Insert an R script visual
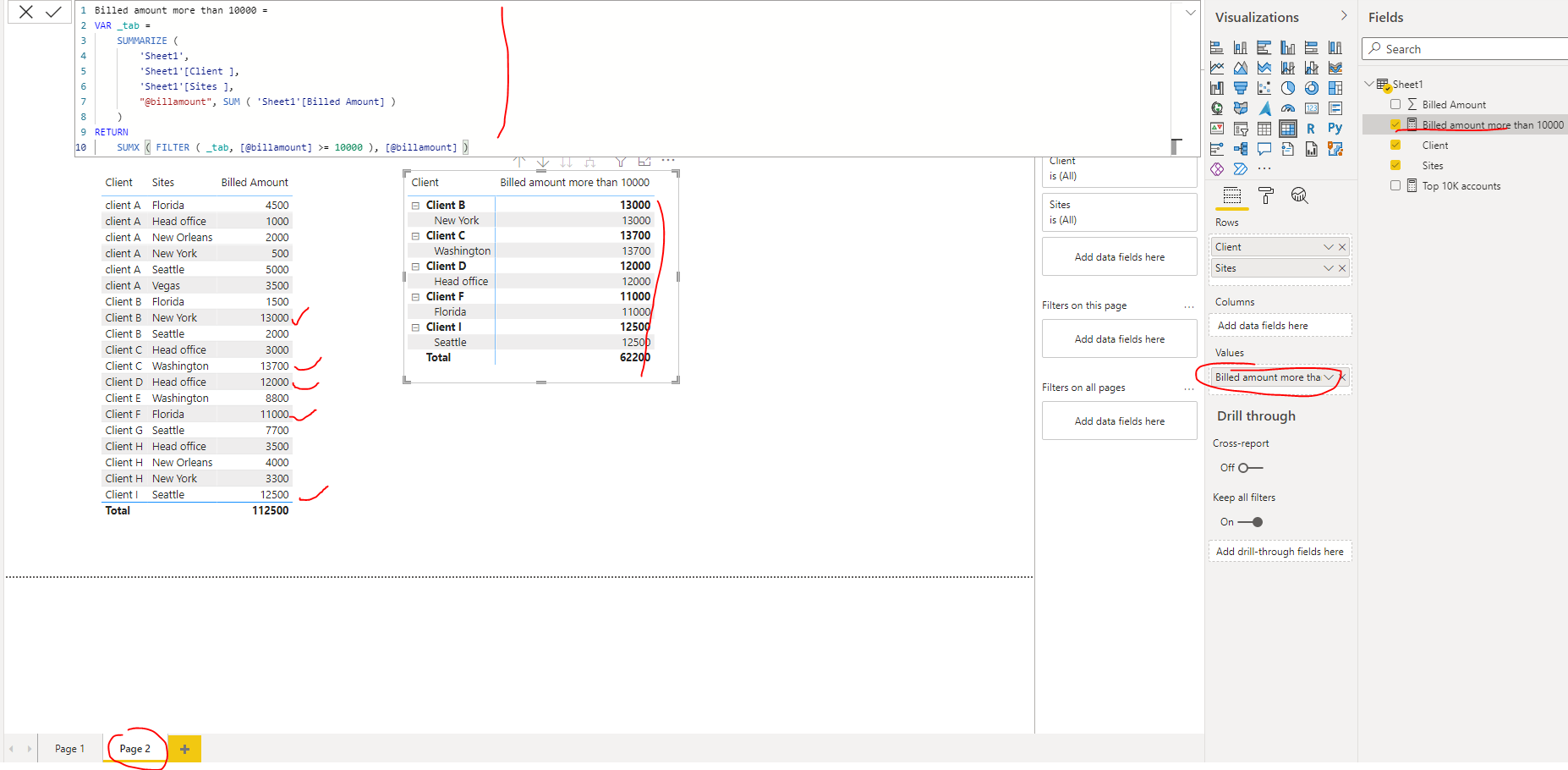The height and width of the screenshot is (770, 1568). tap(1311, 129)
